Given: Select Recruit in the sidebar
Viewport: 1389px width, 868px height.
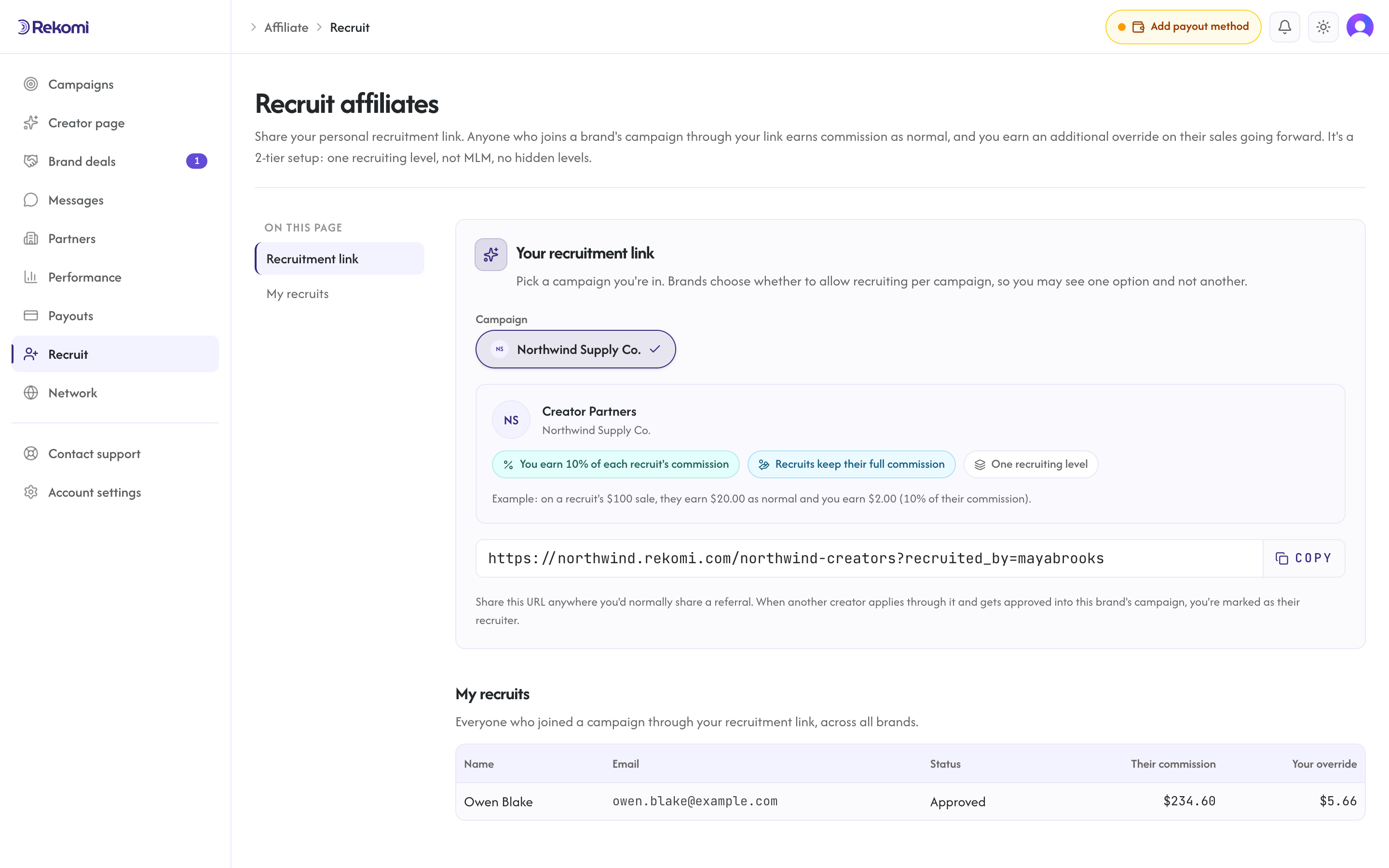Looking at the screenshot, I should [x=115, y=354].
